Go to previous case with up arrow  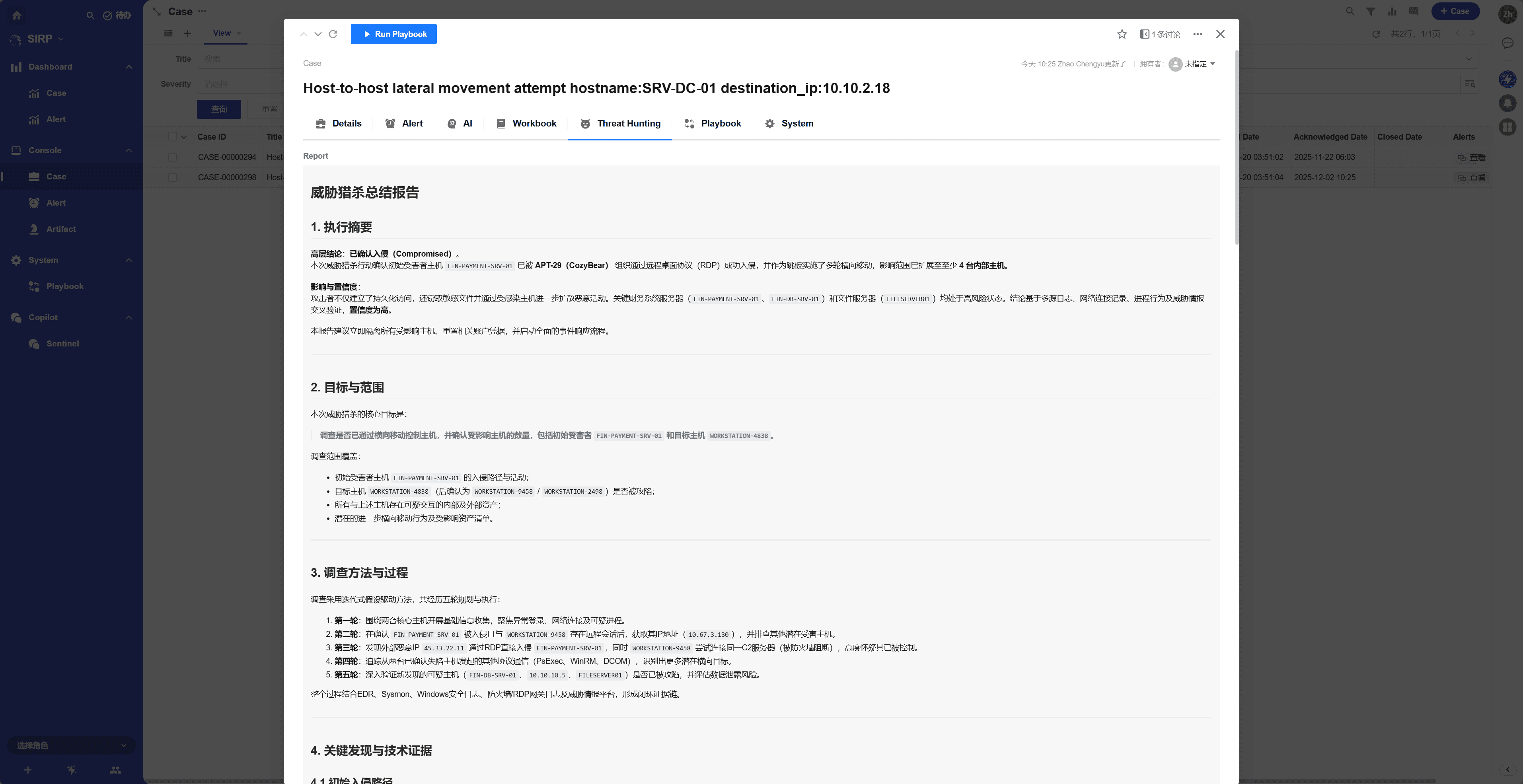coord(303,34)
